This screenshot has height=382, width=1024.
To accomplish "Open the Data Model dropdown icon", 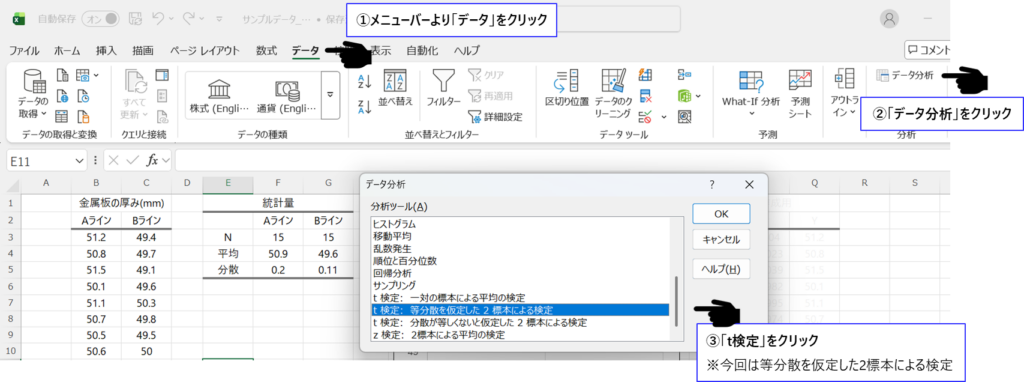I will (x=689, y=97).
